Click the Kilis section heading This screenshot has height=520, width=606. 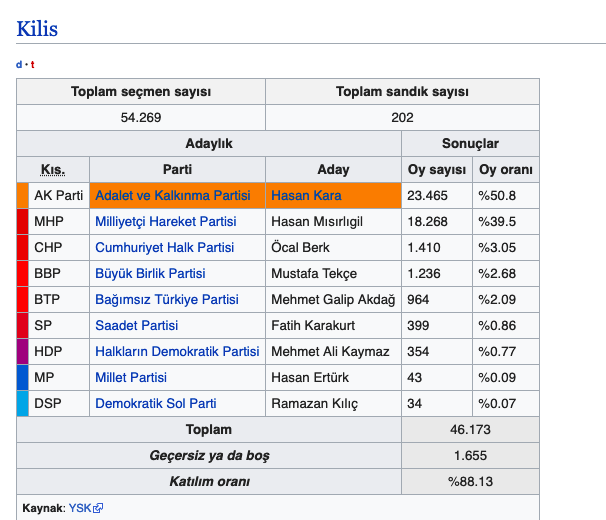pyautogui.click(x=37, y=28)
